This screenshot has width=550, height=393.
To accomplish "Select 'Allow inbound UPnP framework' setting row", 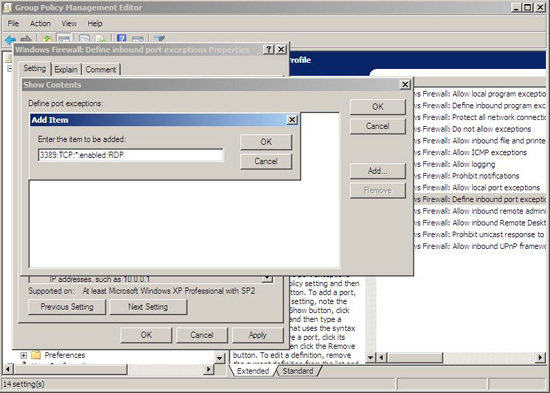I will (480, 246).
